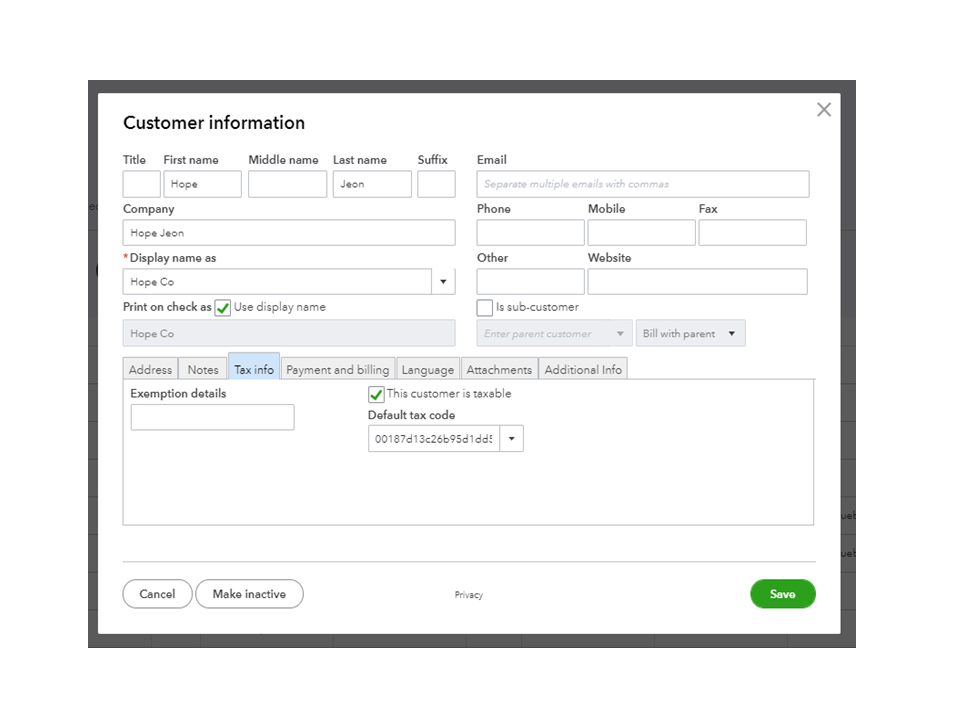Click the Exemption details field
Screen dimensions: 960x720
tap(212, 417)
